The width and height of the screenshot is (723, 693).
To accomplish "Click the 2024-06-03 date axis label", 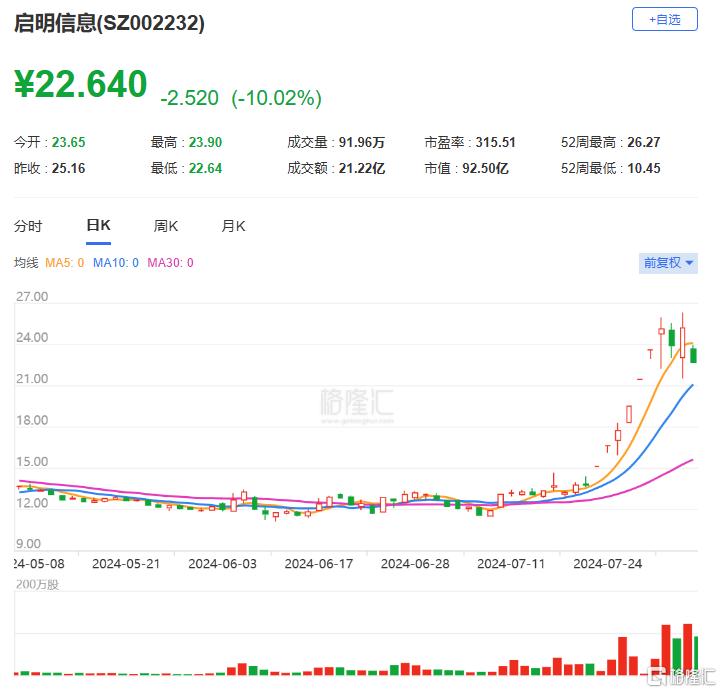I will 222,564.
